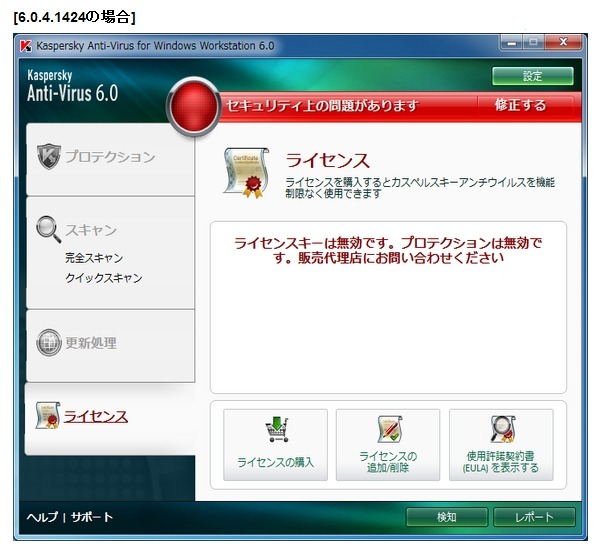Click the update globe icon
This screenshot has width=610, height=548.
pyautogui.click(x=49, y=343)
